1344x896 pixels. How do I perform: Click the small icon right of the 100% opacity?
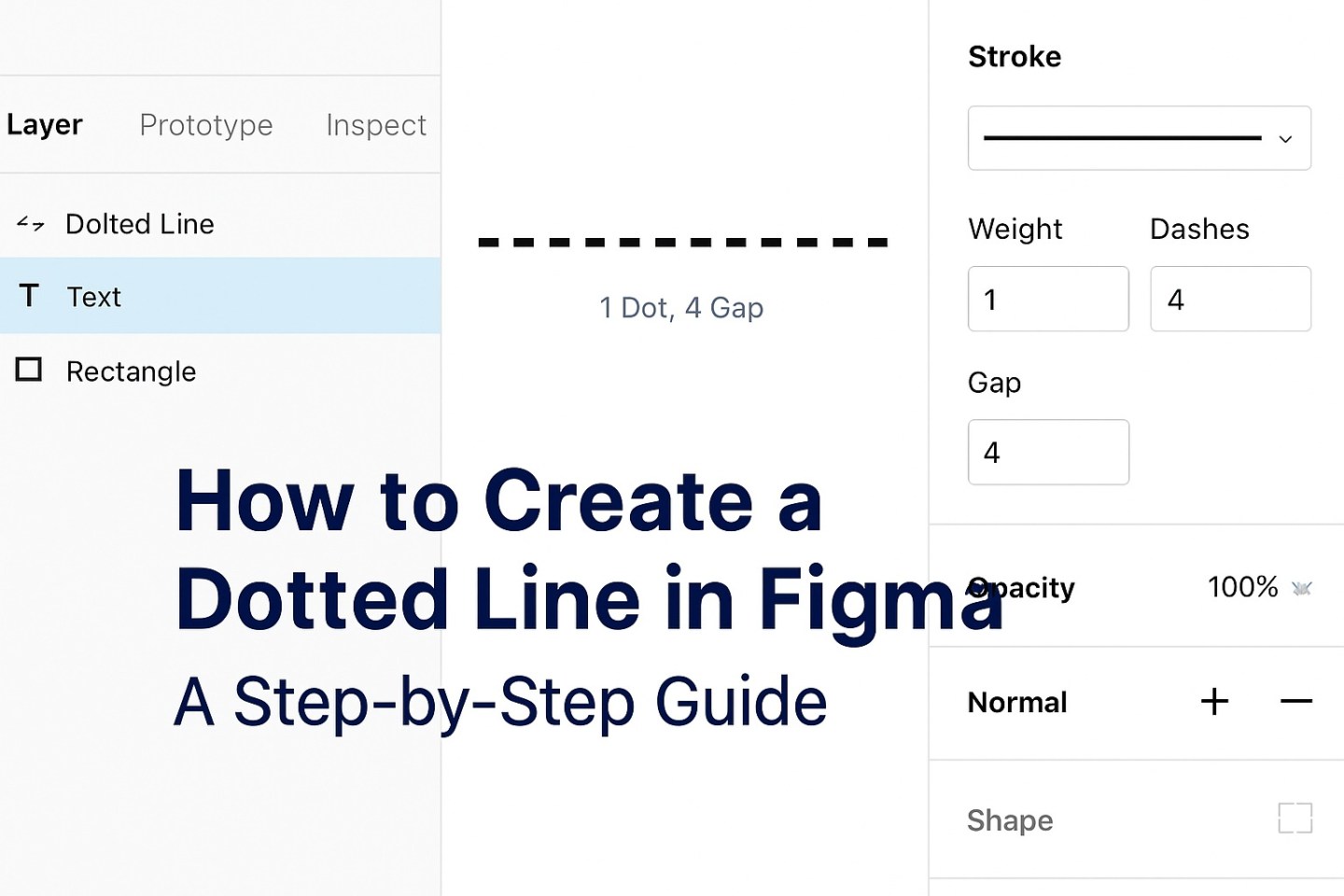(x=1302, y=588)
